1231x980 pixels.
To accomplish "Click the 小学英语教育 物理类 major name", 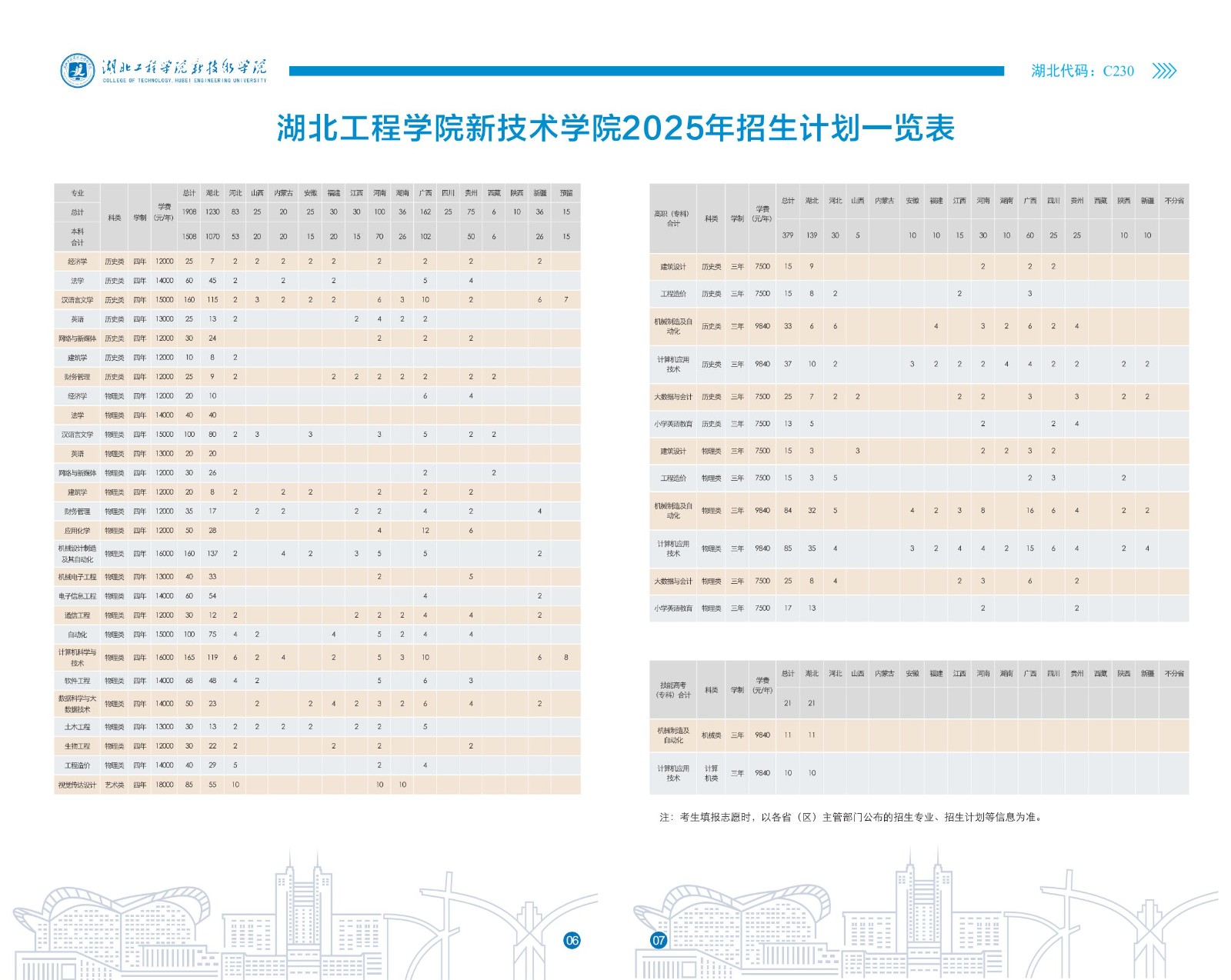I will coord(673,608).
